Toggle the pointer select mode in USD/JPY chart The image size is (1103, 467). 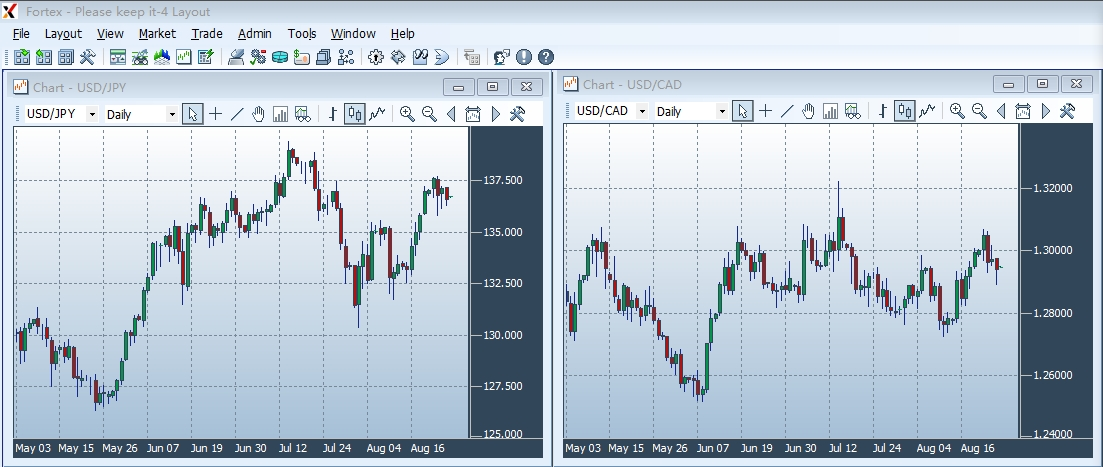point(193,114)
